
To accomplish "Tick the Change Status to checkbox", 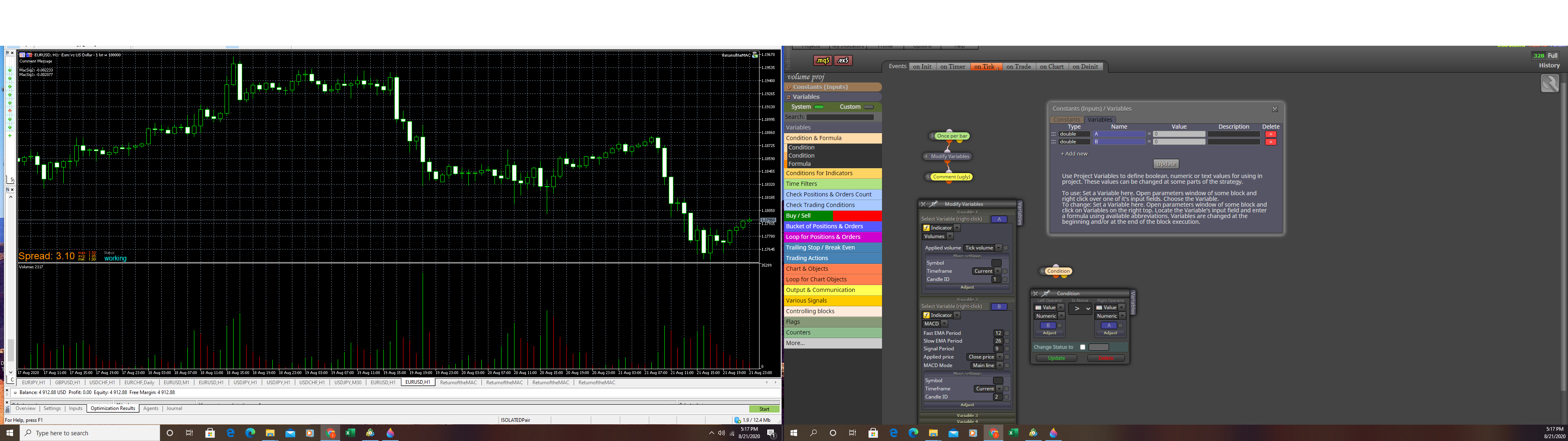I will click(1082, 347).
